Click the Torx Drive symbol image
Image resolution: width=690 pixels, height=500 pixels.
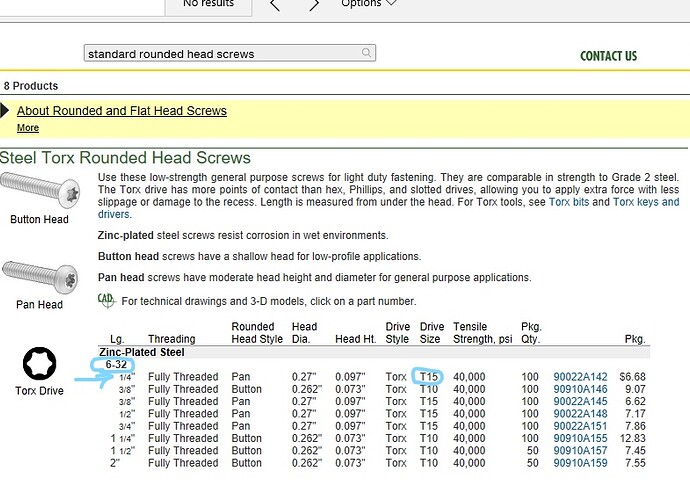tap(40, 364)
